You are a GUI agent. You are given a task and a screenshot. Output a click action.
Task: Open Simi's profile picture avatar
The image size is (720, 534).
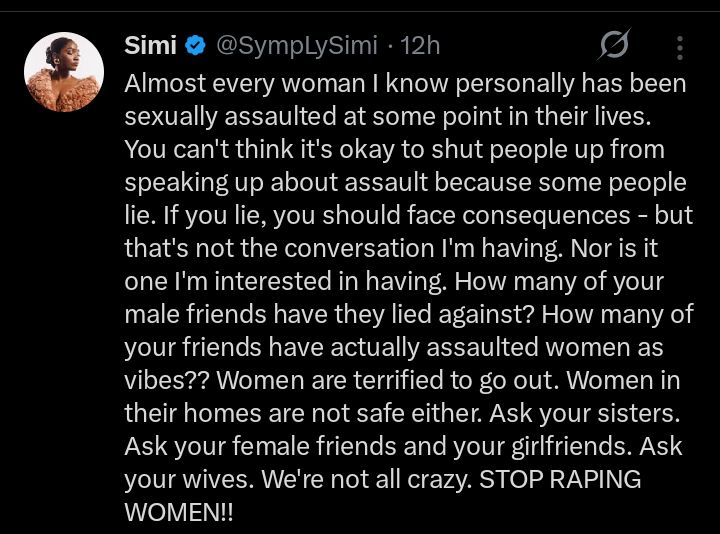tap(64, 72)
